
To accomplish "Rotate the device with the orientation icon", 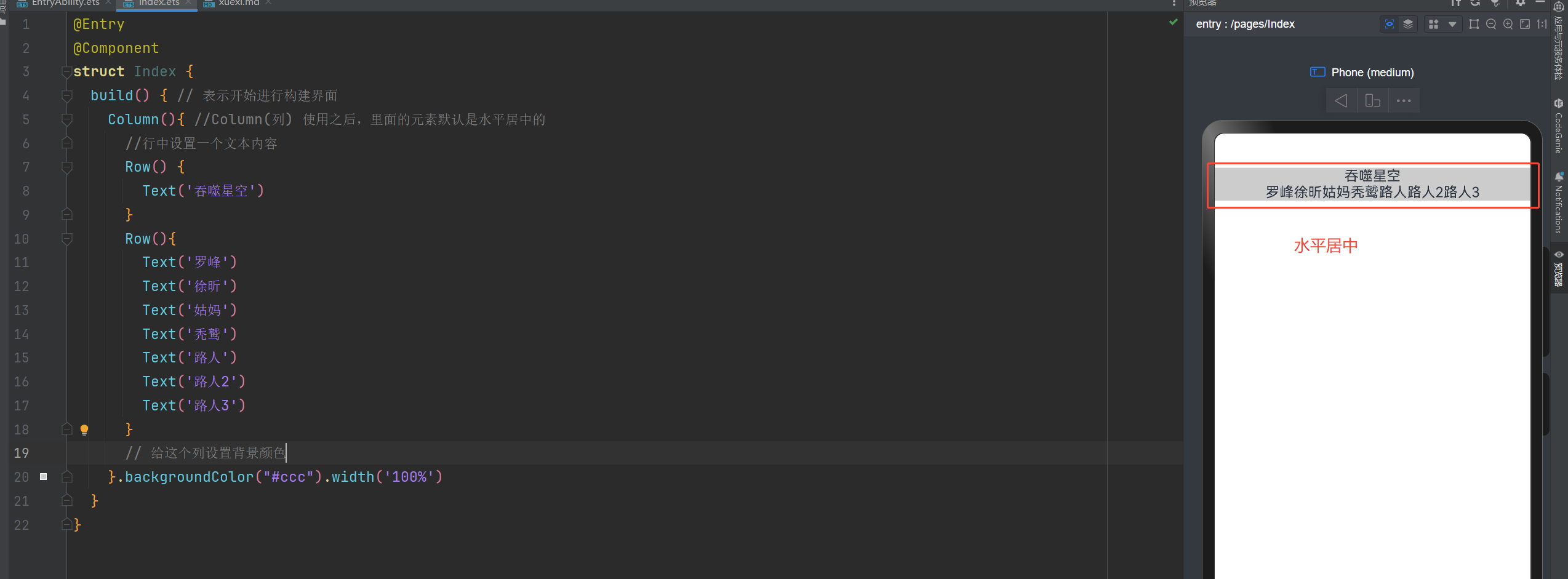I will [x=1373, y=100].
